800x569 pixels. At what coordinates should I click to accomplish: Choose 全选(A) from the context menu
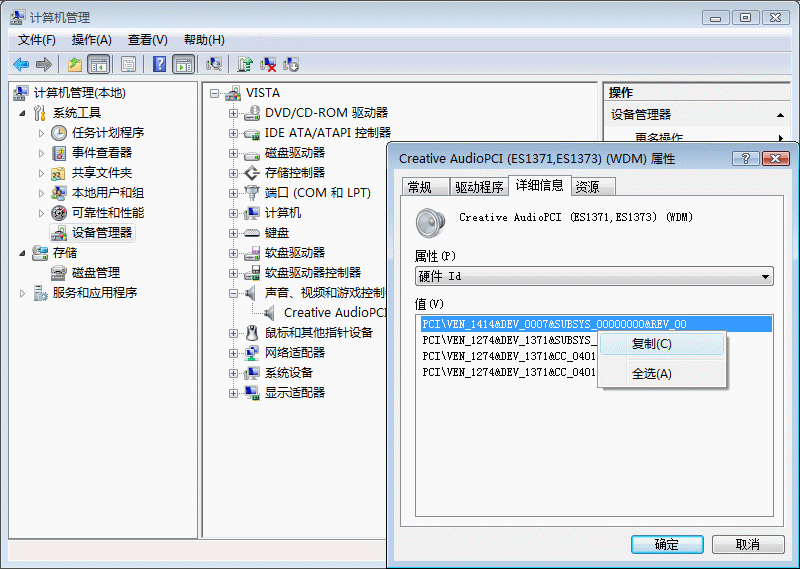(651, 373)
